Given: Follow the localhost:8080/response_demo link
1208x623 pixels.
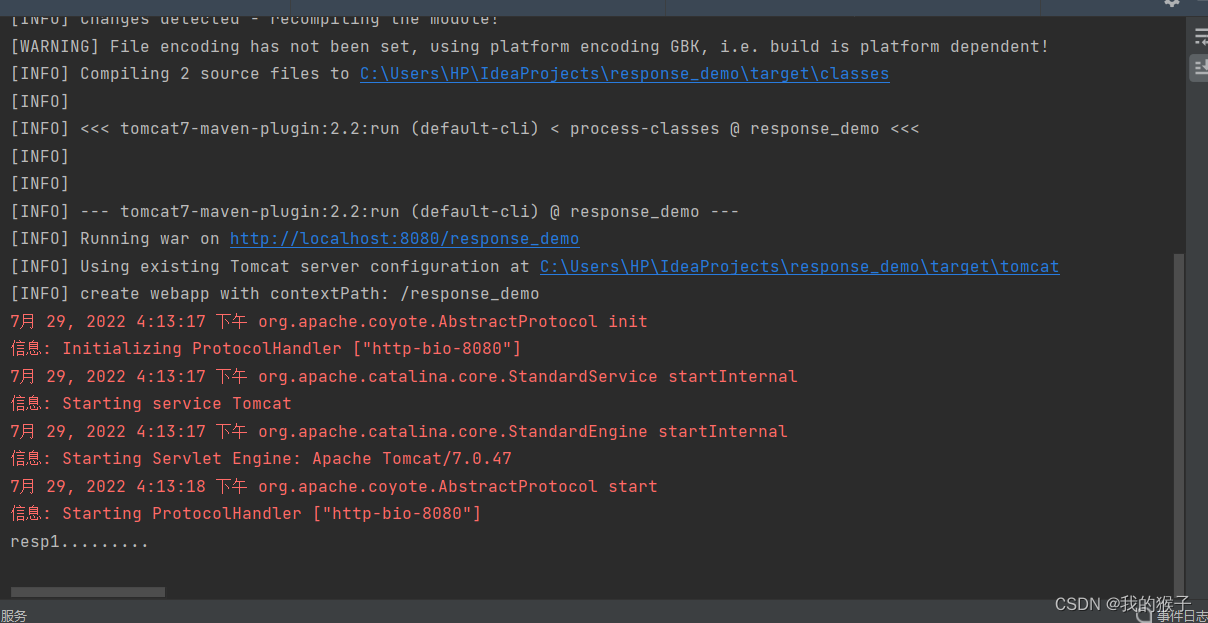Looking at the screenshot, I should pos(404,238).
